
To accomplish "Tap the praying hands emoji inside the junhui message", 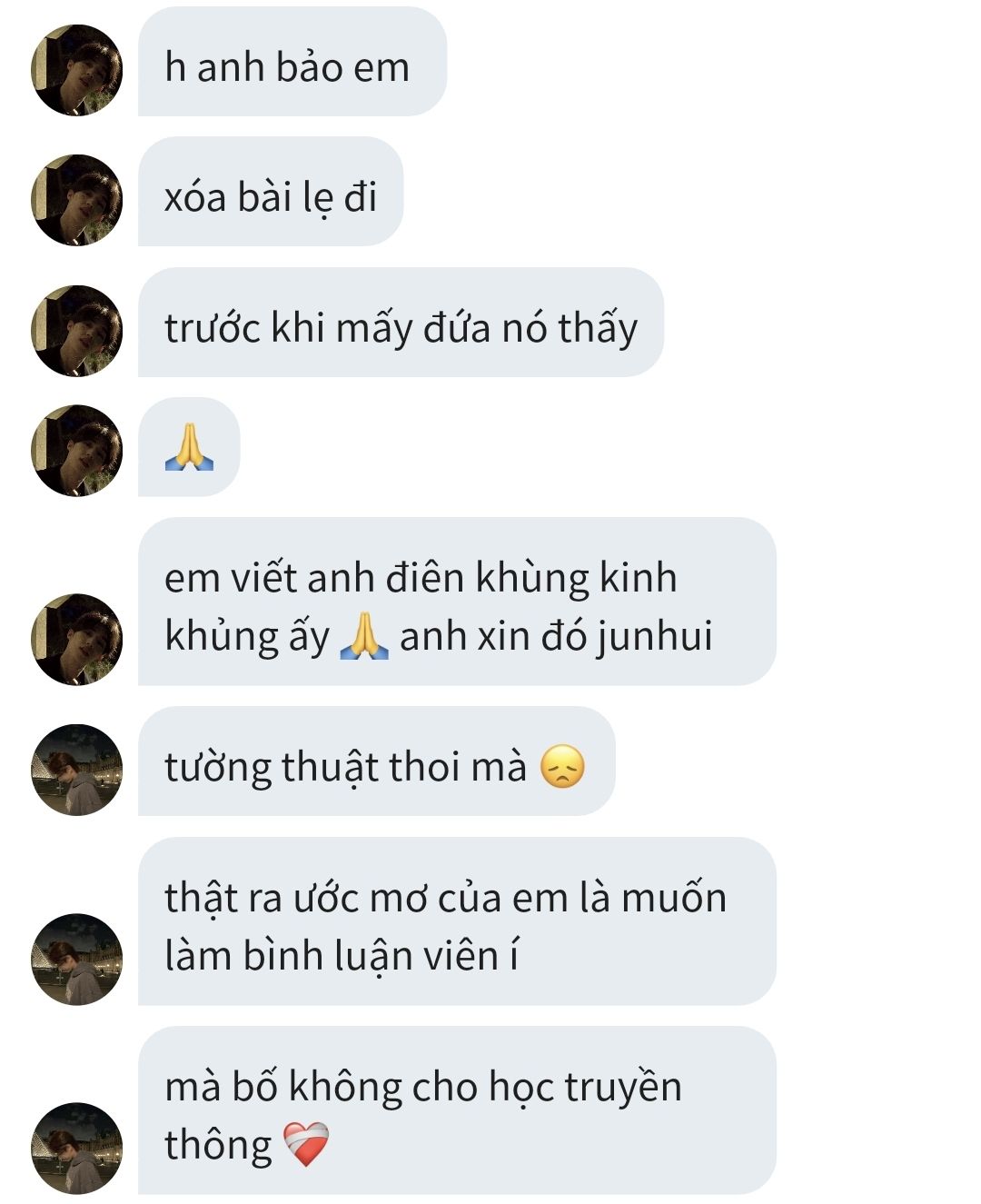I will [x=363, y=636].
